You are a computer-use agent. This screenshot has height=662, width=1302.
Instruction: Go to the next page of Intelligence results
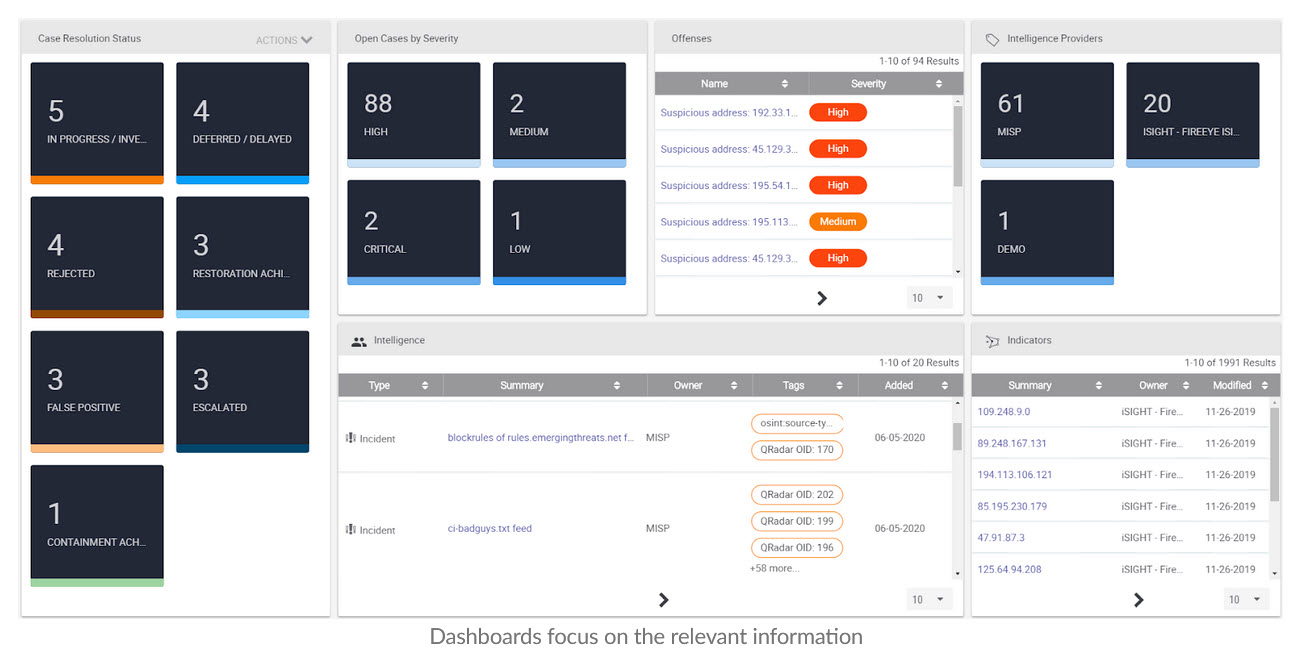click(663, 600)
